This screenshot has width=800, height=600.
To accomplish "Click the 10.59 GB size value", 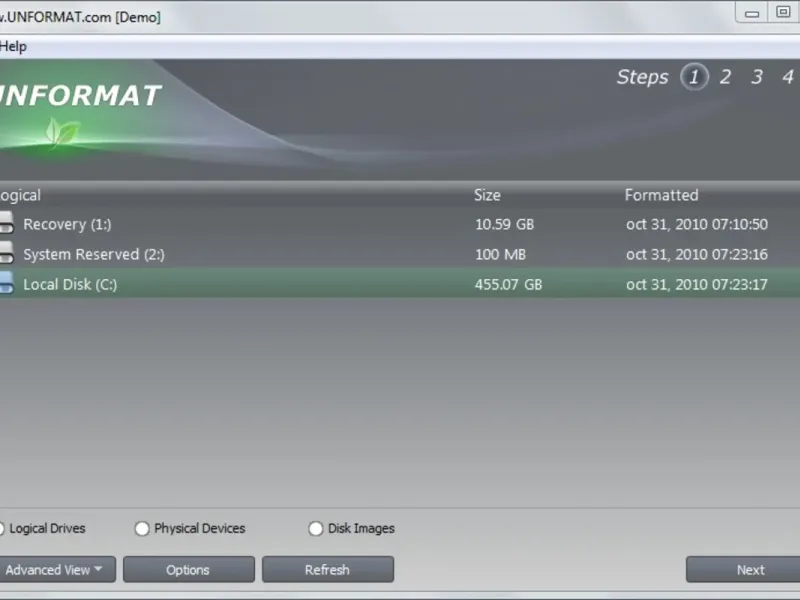I will click(504, 224).
